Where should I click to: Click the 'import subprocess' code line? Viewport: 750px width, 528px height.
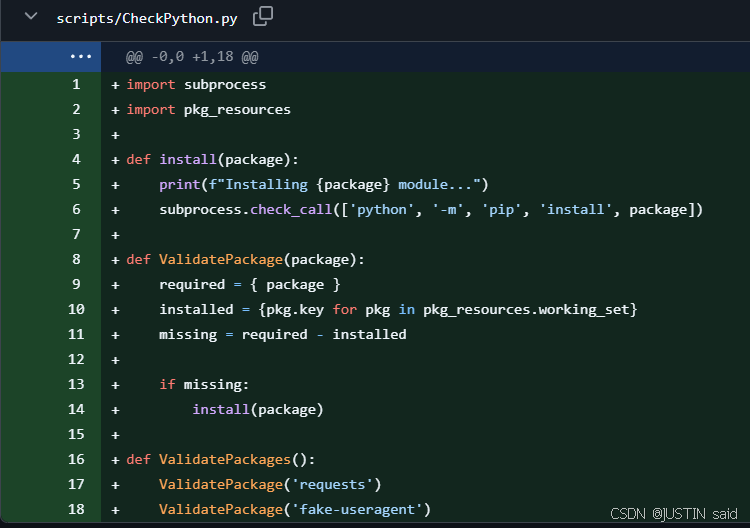point(196,84)
